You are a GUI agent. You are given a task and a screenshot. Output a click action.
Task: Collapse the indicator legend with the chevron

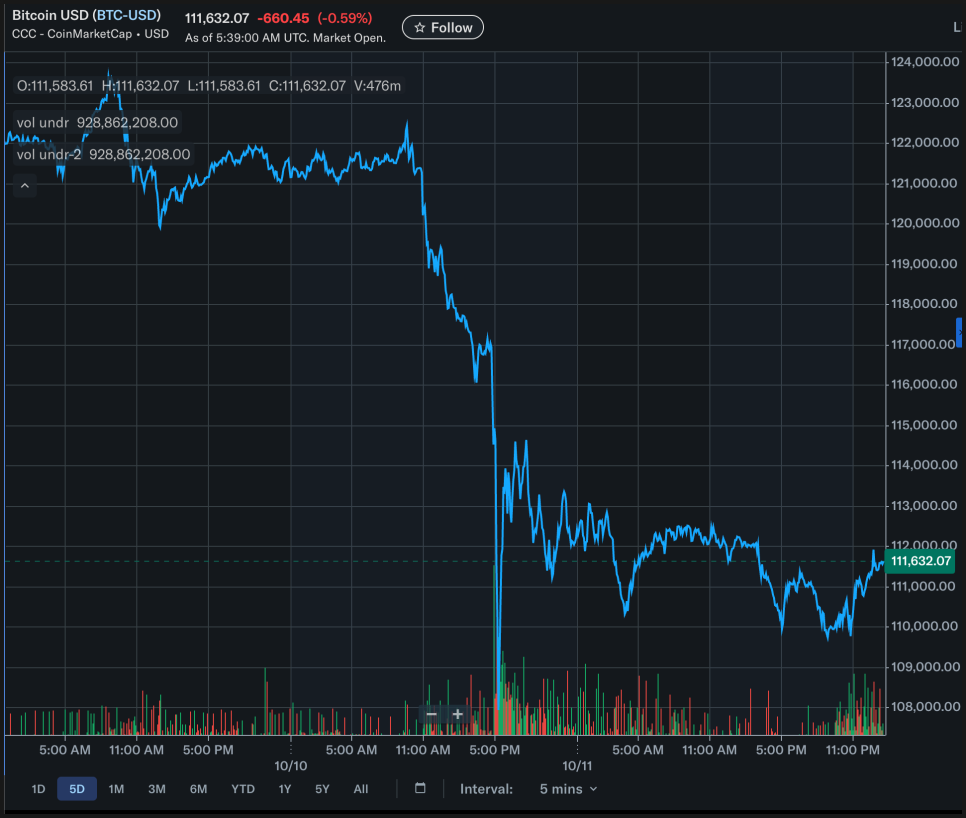coord(25,185)
